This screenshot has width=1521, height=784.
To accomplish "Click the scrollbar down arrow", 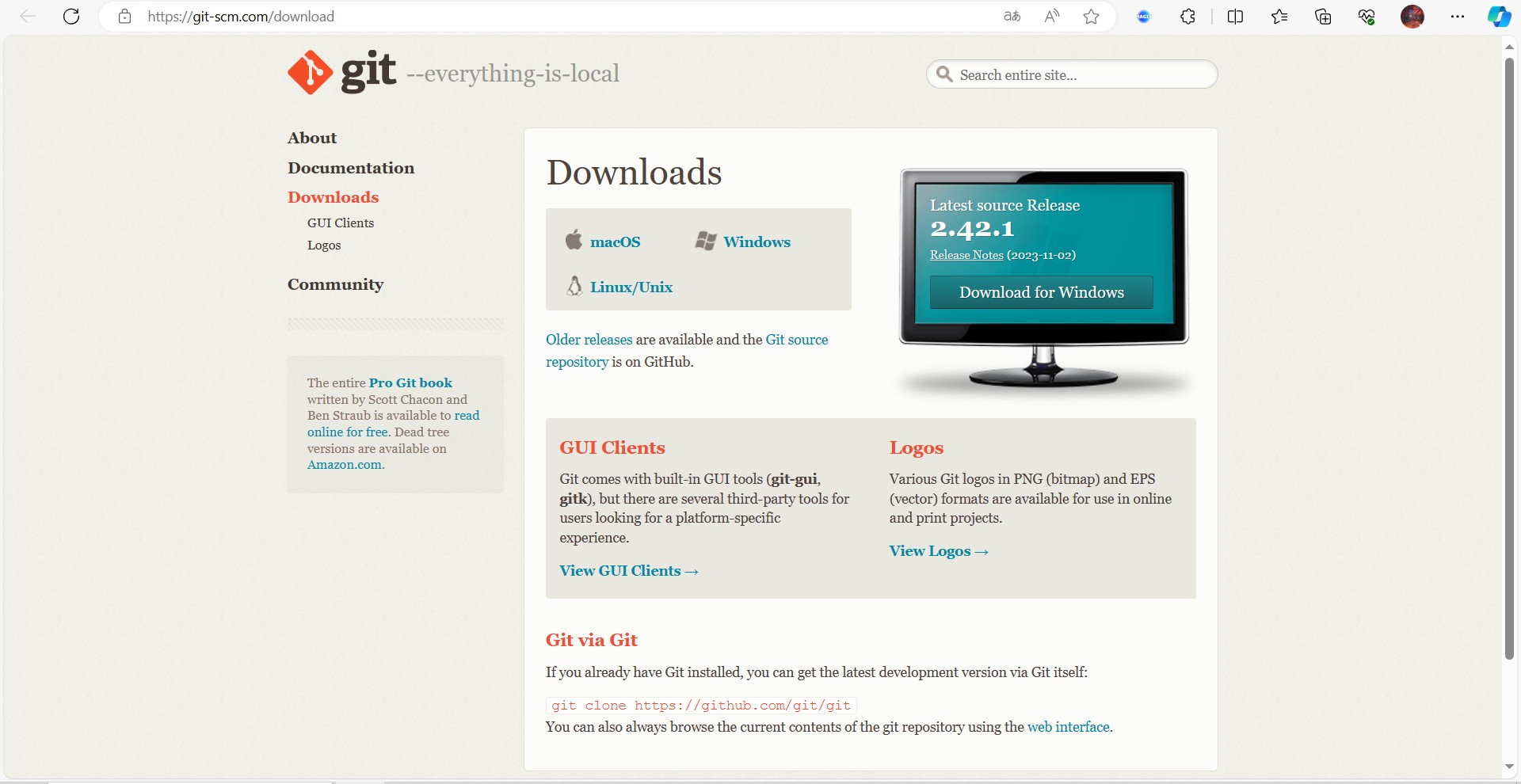I will point(1509,767).
